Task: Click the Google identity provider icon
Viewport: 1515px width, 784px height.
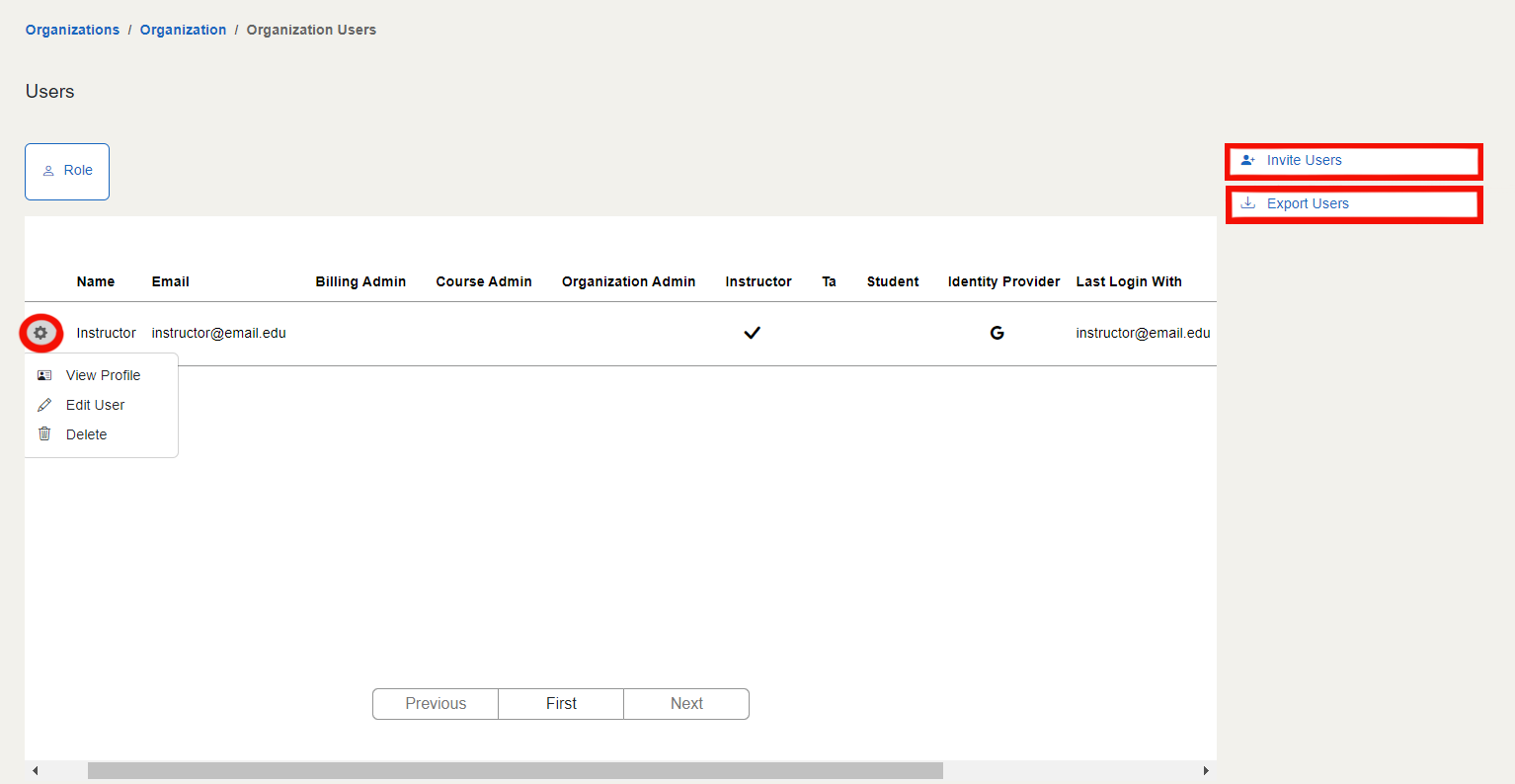Action: [x=997, y=333]
